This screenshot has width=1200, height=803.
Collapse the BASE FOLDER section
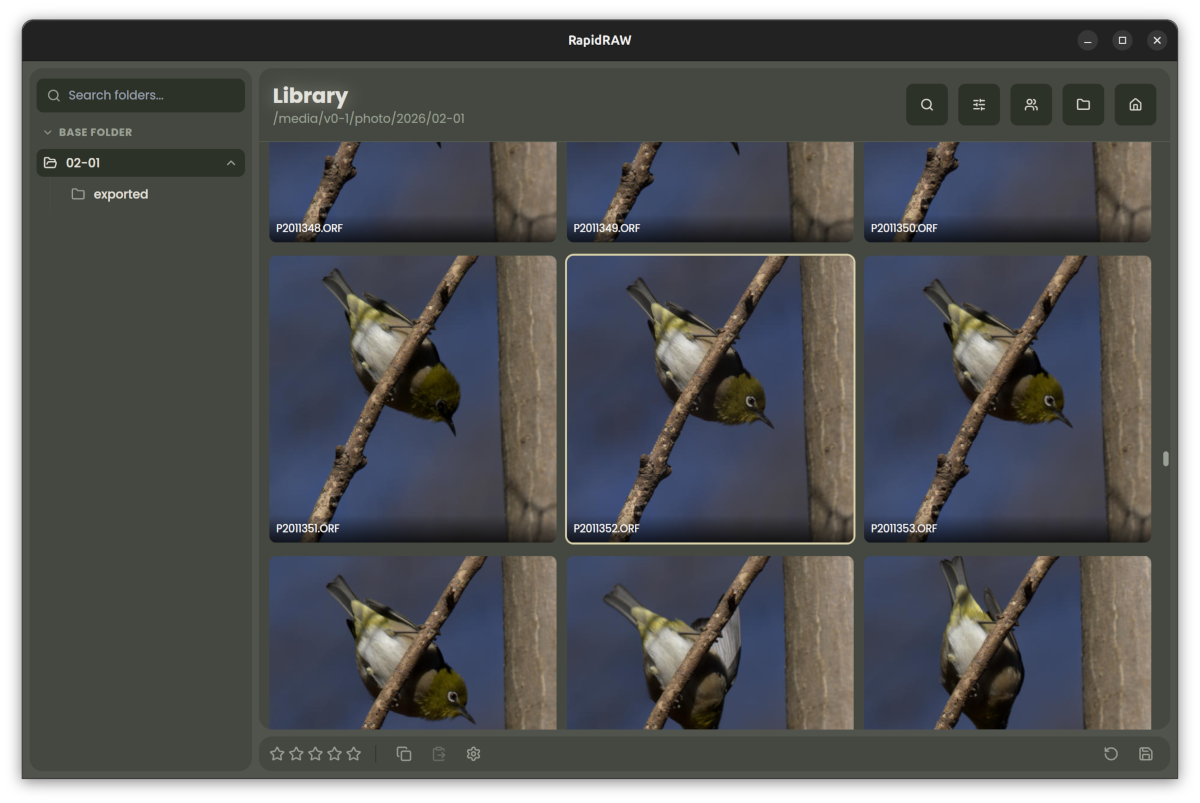(x=88, y=132)
